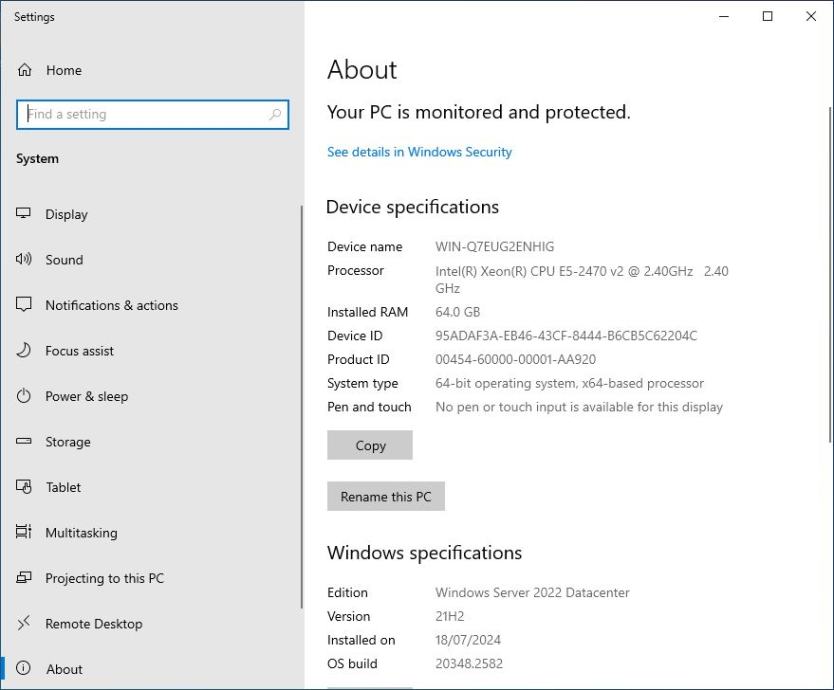Click the Power & sleep icon
Viewport: 834px width, 690px height.
point(25,396)
